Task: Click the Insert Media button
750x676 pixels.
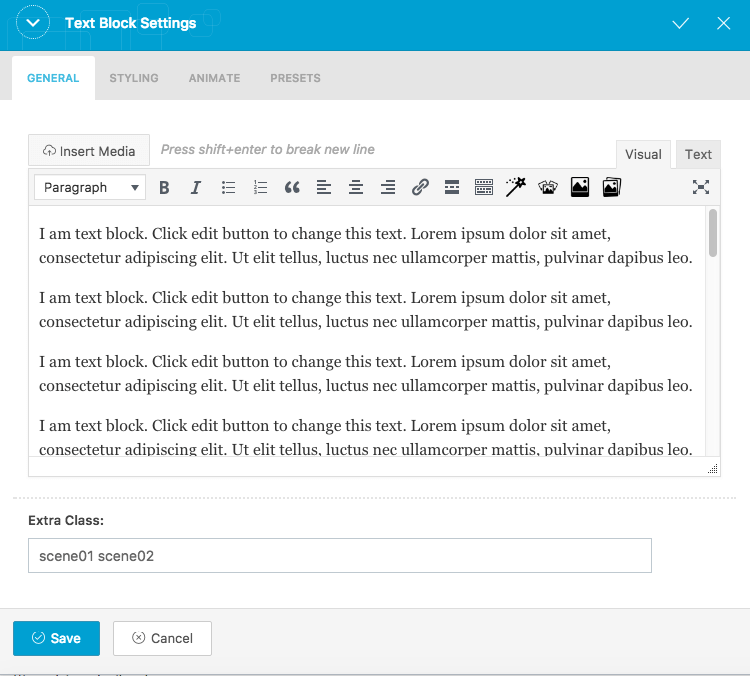Action: (x=89, y=151)
